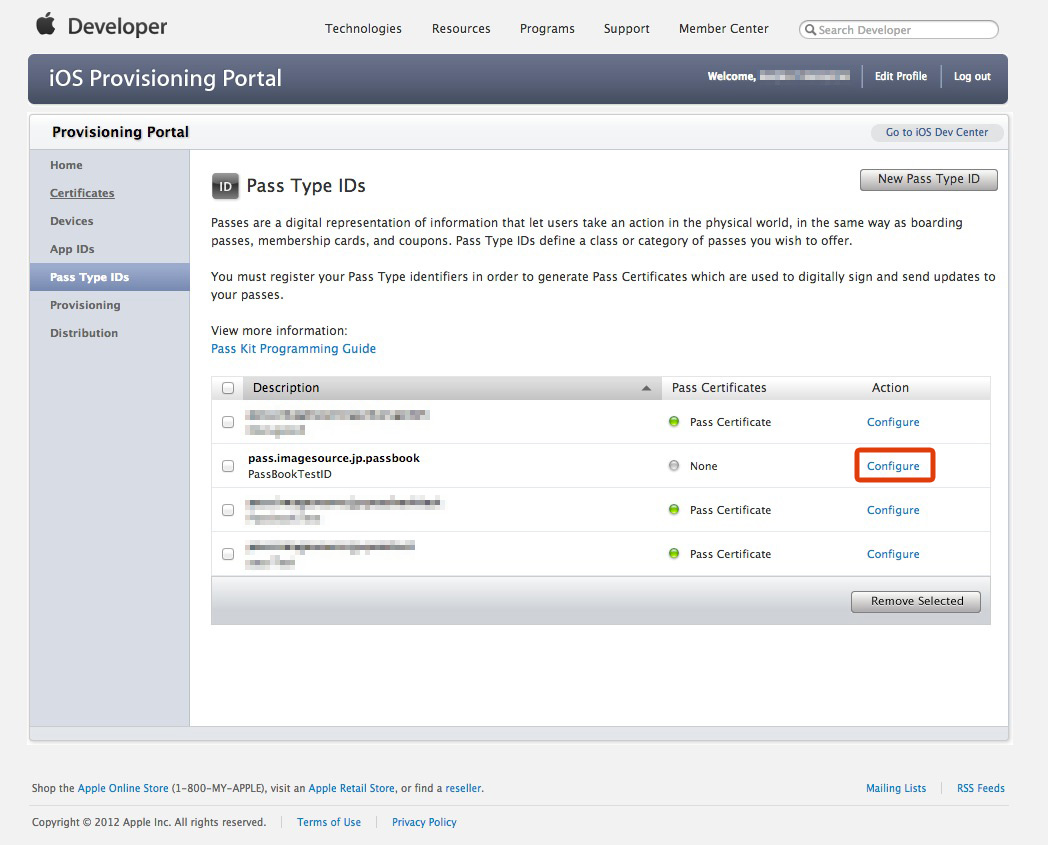Image resolution: width=1048 pixels, height=845 pixels.
Task: Open App IDs in the sidebar
Action: click(72, 249)
